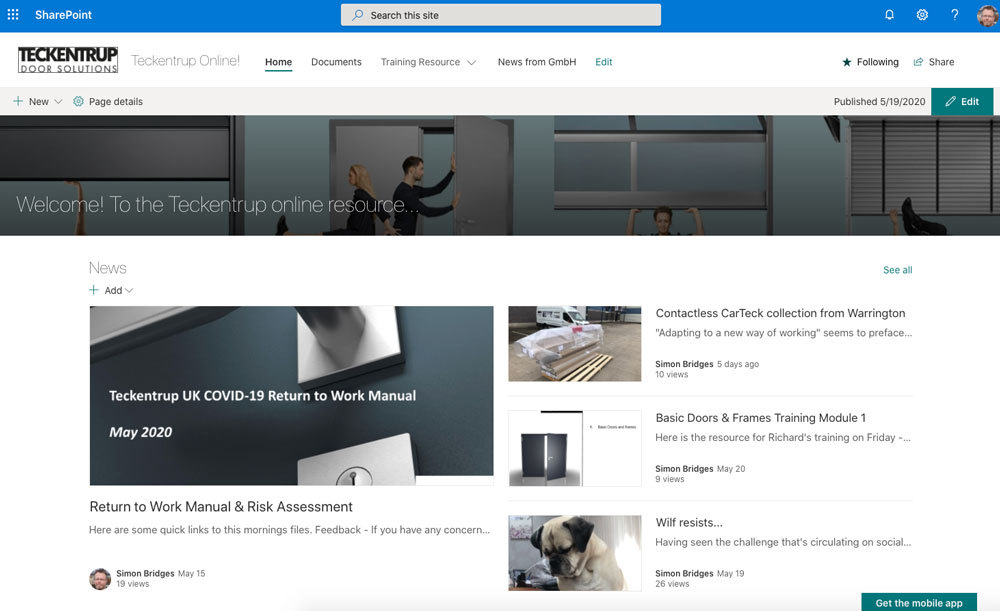Screen dimensions: 1000x611
Task: Click the '9 views' count text
Action: tap(670, 479)
